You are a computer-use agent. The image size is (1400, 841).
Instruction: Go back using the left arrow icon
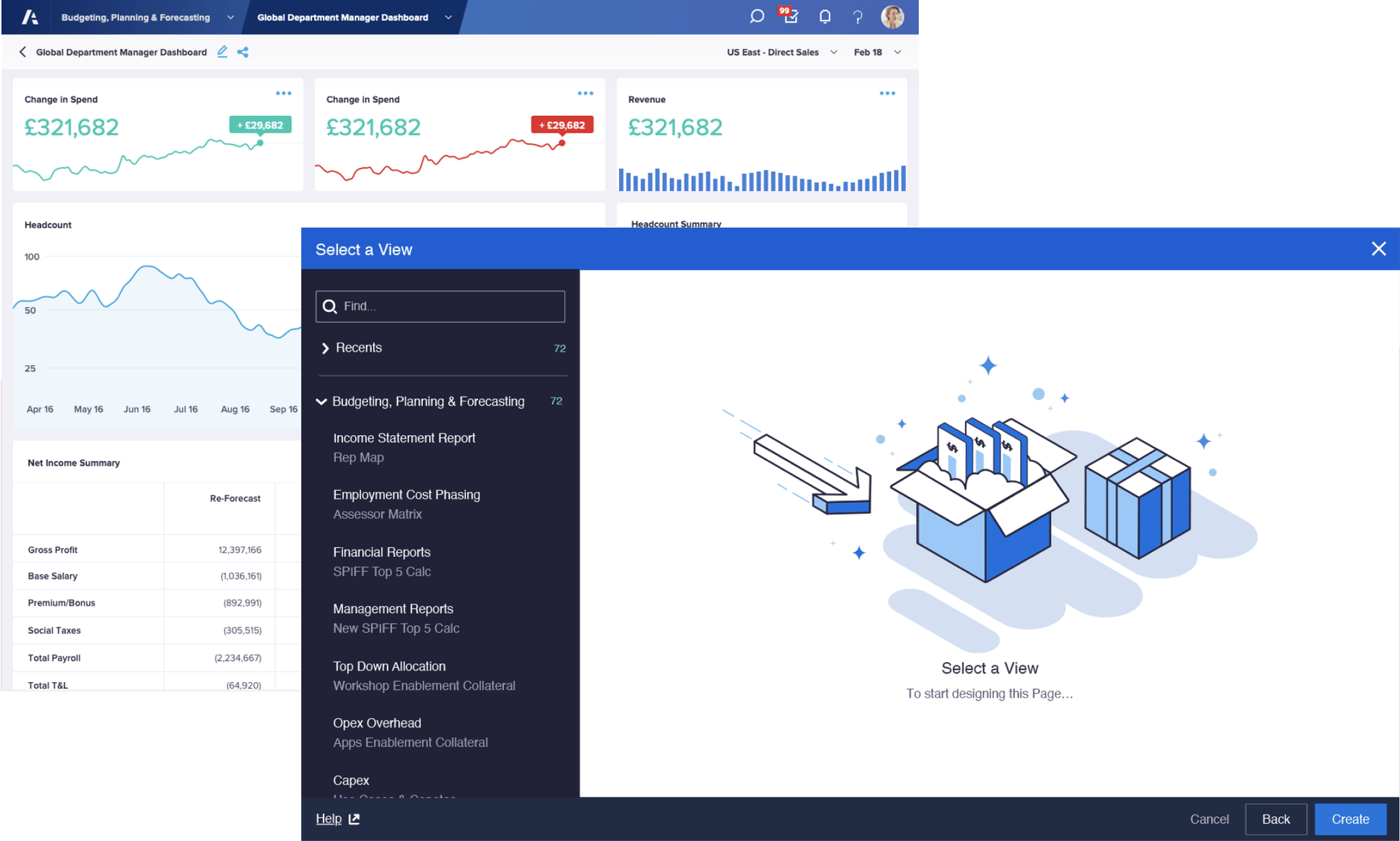point(23,52)
